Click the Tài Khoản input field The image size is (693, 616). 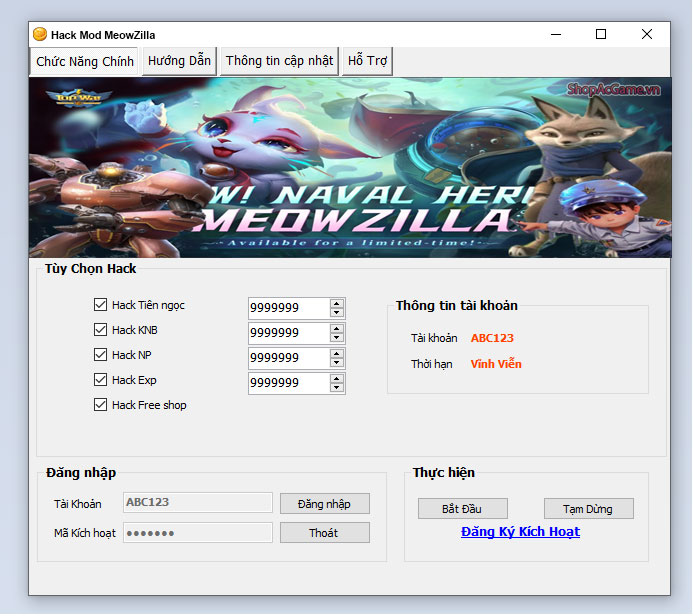(198, 503)
